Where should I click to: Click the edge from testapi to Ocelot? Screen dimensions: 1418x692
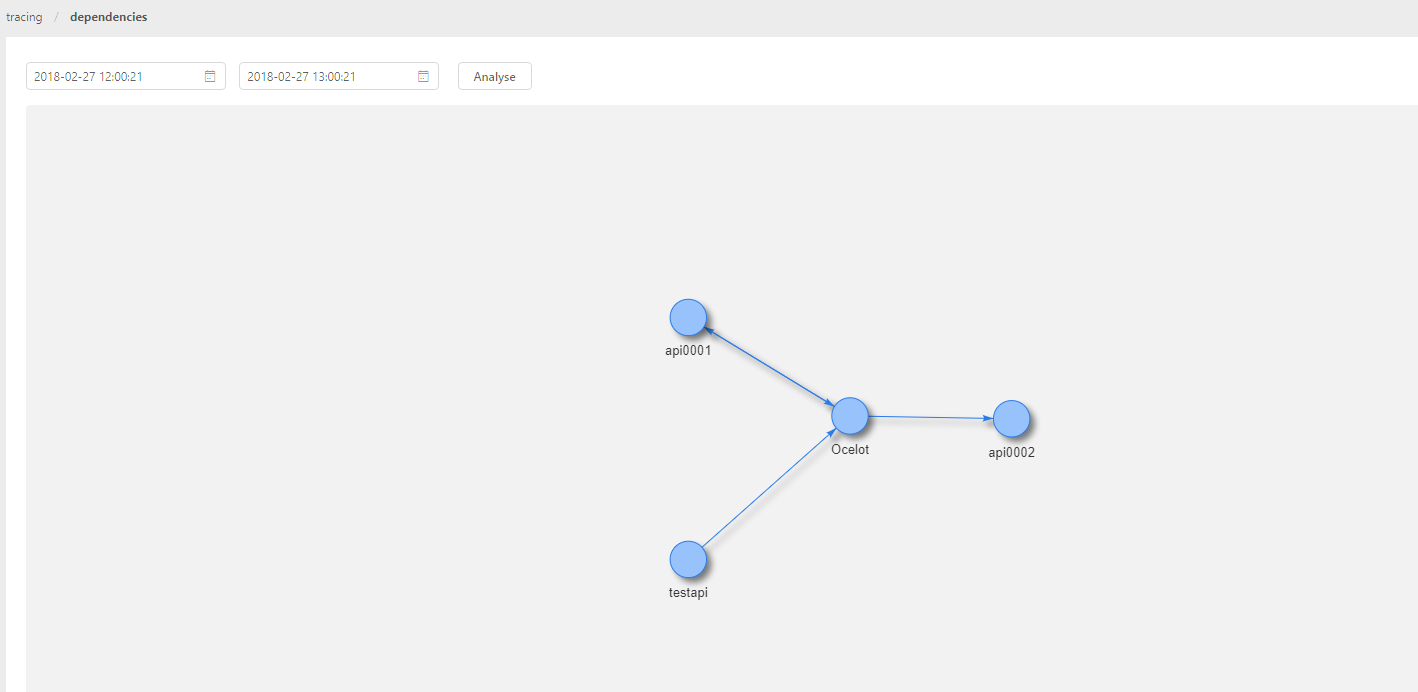click(768, 488)
